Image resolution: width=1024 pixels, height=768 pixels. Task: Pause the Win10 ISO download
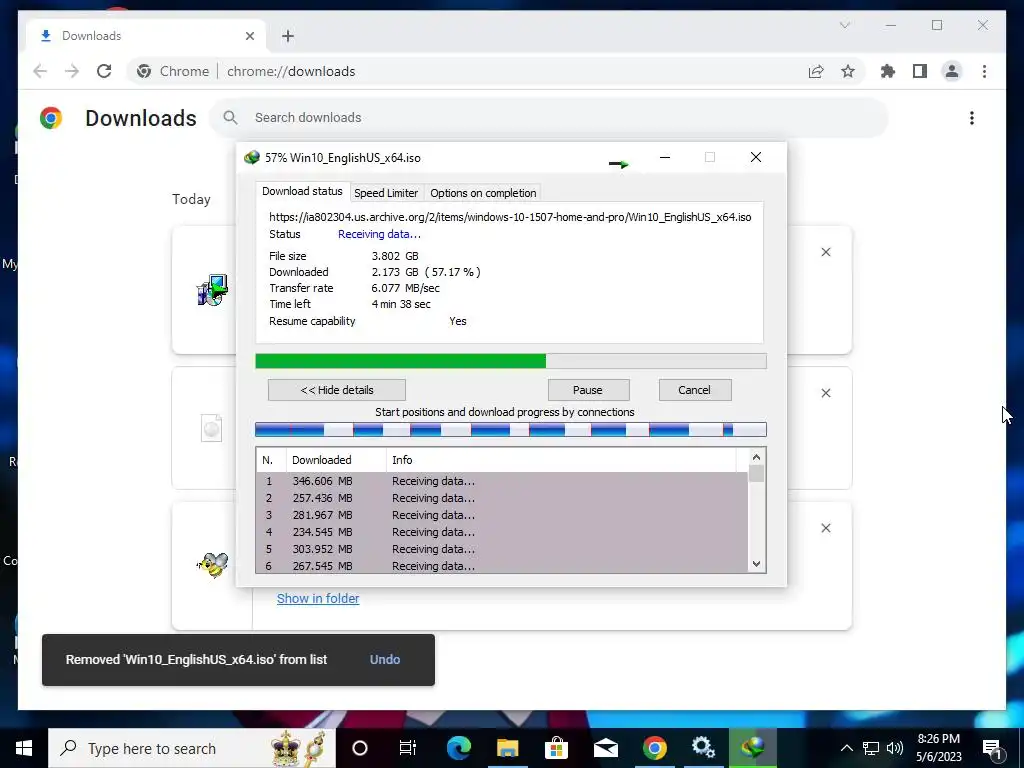pyautogui.click(x=588, y=390)
